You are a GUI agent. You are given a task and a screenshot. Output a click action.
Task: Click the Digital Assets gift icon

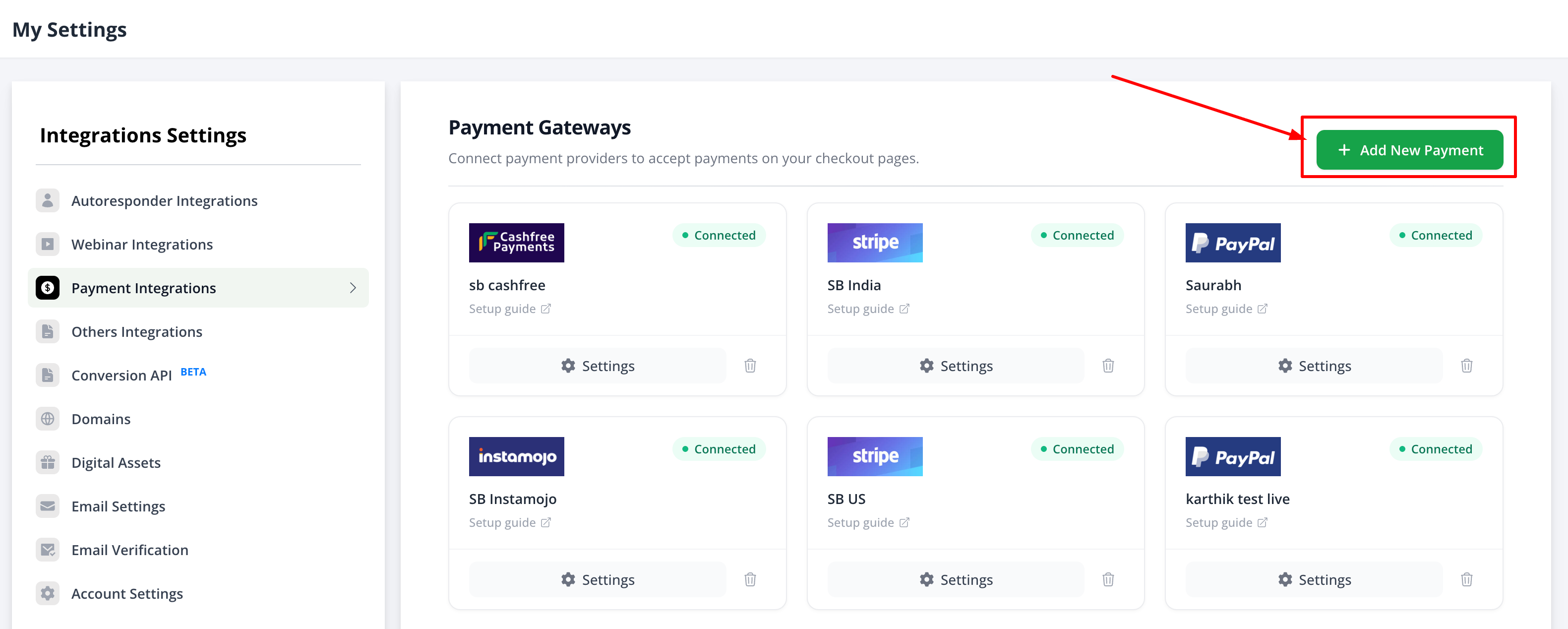click(x=48, y=462)
